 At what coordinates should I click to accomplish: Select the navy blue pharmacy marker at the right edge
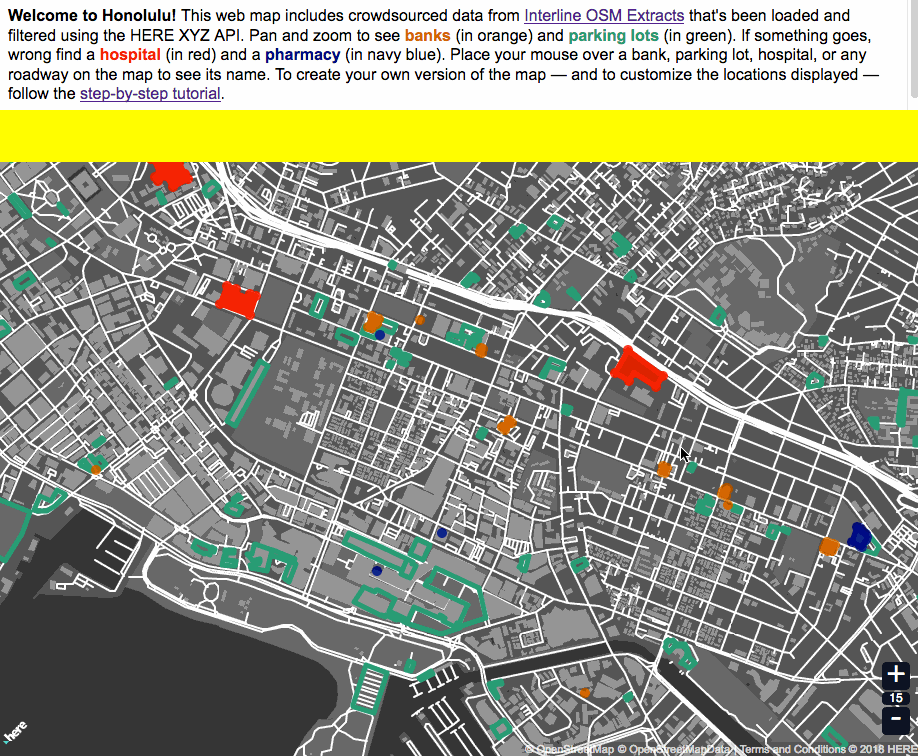coord(860,537)
